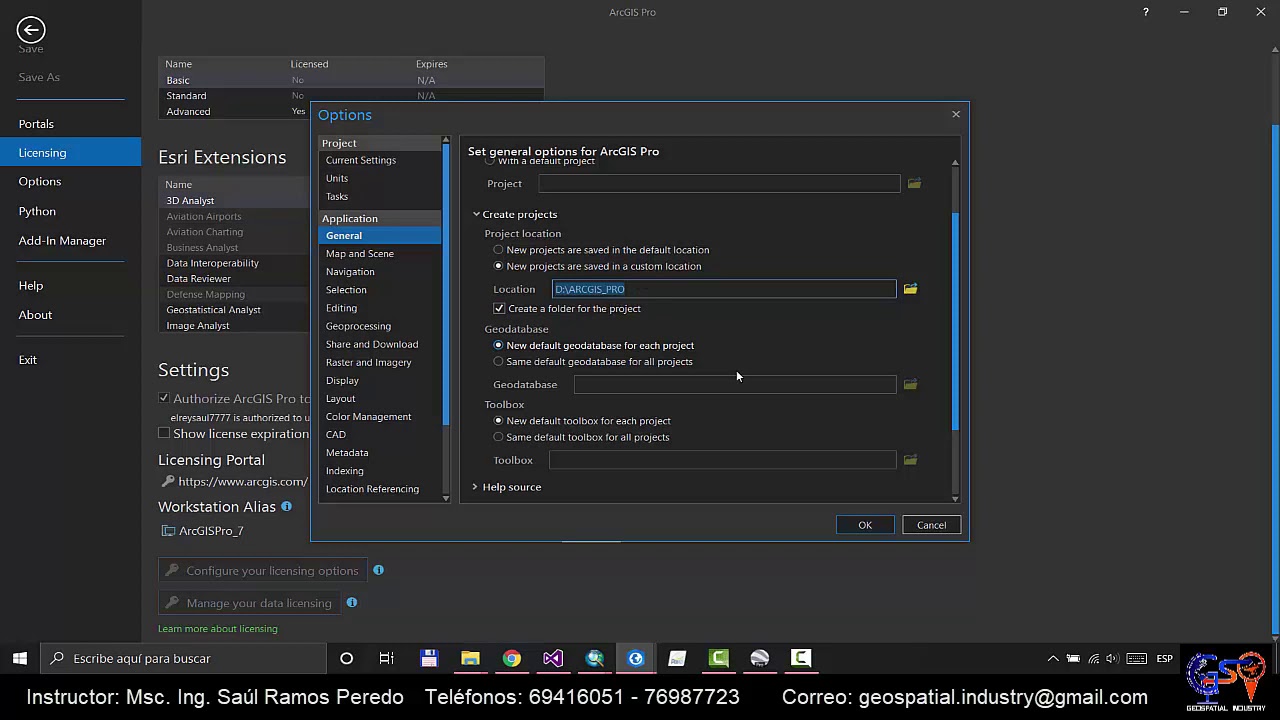The height and width of the screenshot is (720, 1280).
Task: Confirm options with OK button
Action: 865,525
